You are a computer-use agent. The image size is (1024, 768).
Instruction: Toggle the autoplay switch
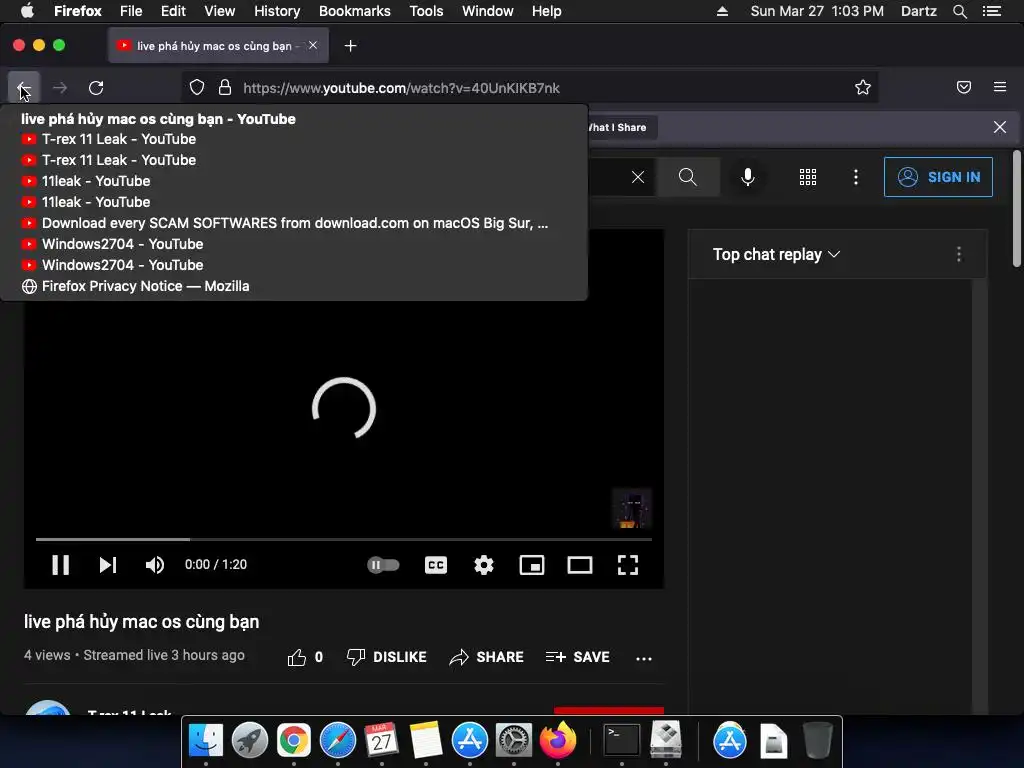383,565
